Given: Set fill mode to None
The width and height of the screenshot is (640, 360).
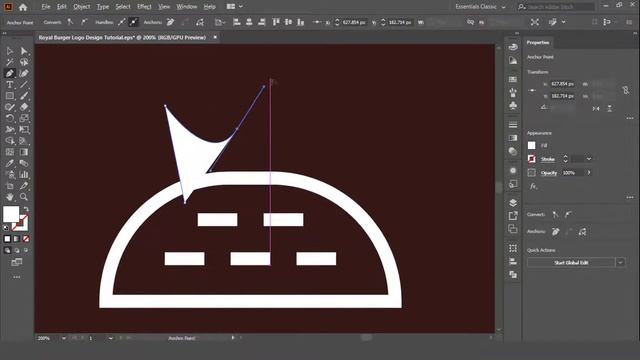Looking at the screenshot, I should pos(26,239).
